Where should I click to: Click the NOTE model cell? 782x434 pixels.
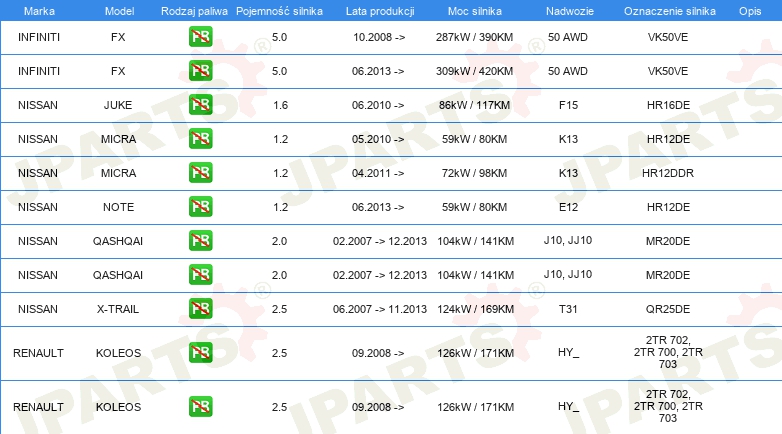click(x=118, y=207)
